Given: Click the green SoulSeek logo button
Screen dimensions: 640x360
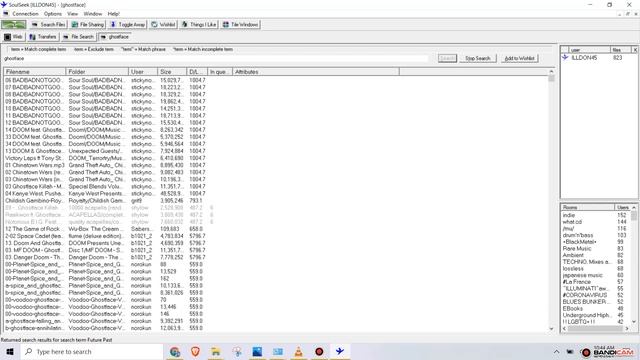Looking at the screenshot, I should click(x=14, y=24).
